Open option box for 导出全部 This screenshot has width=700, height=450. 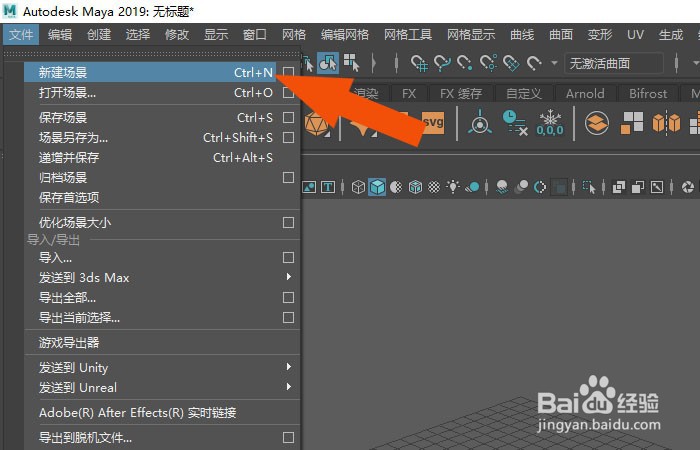tap(288, 297)
